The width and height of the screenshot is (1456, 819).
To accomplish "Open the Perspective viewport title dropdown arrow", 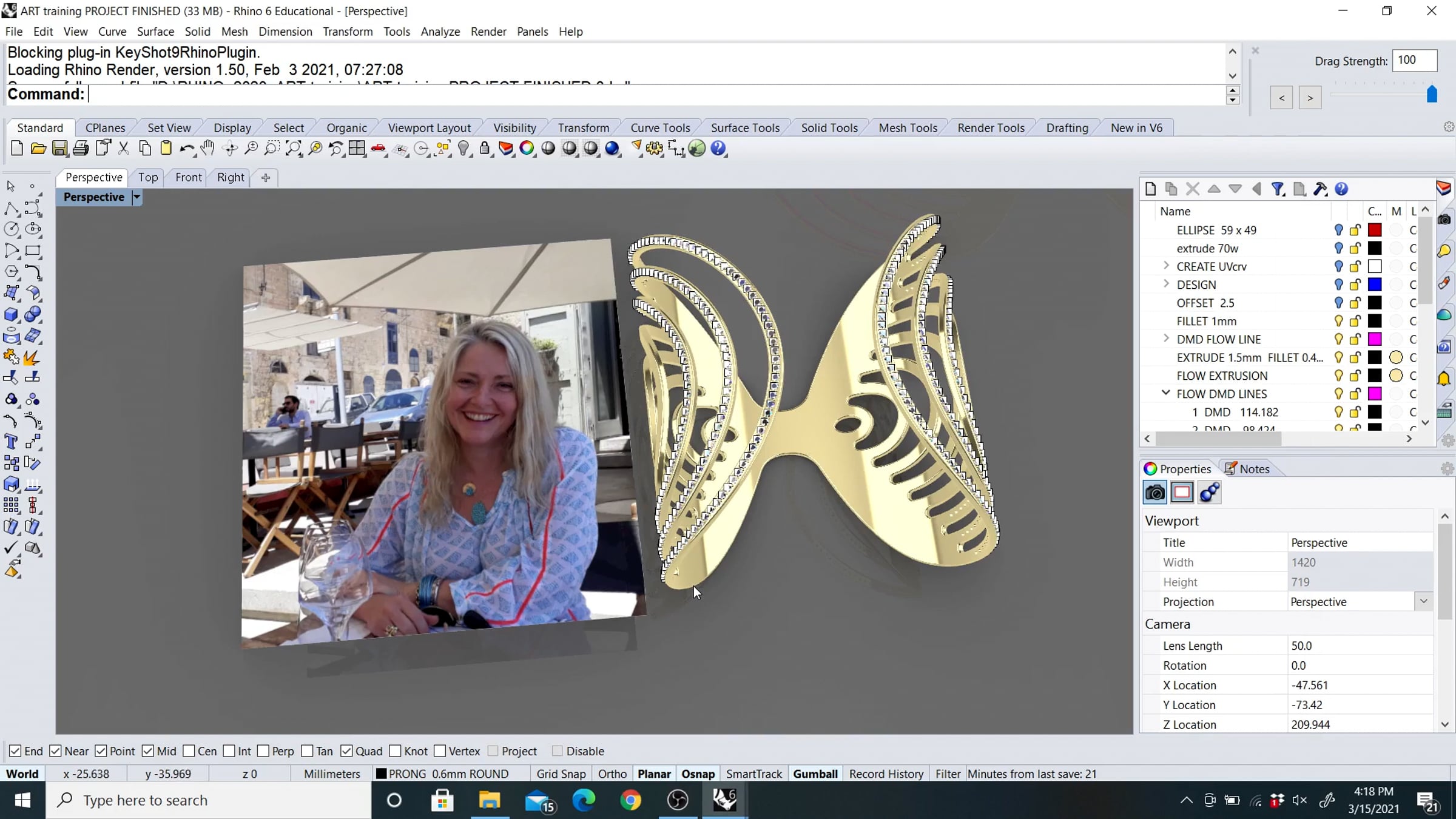I will coord(136,197).
